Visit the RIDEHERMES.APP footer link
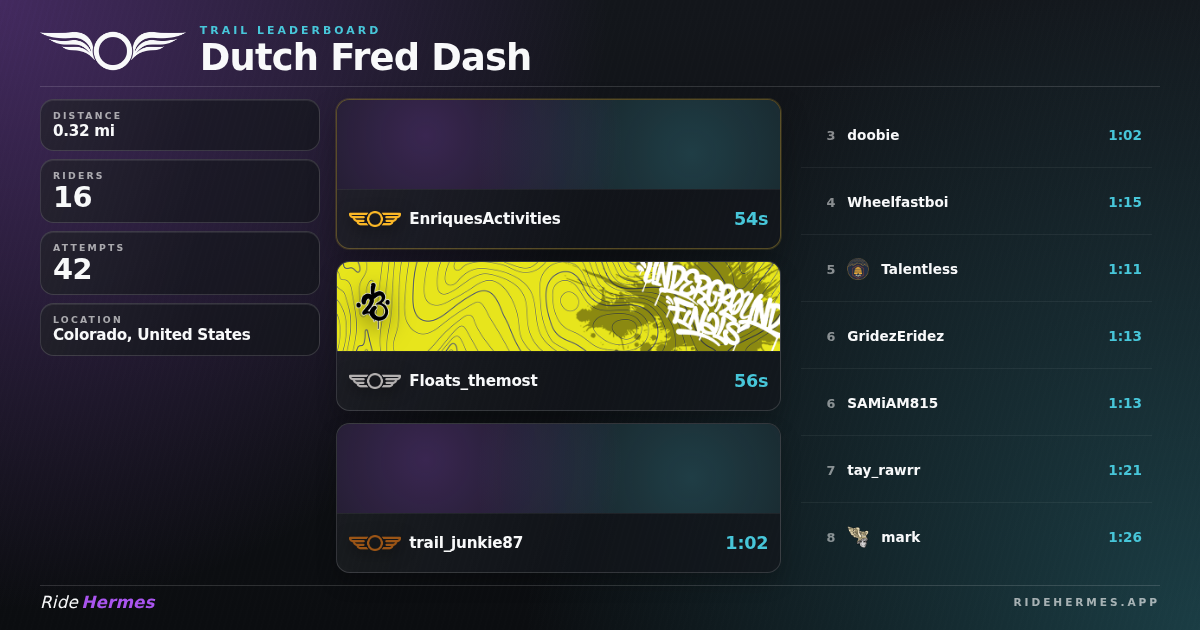1200x630 pixels. pyautogui.click(x=1086, y=602)
